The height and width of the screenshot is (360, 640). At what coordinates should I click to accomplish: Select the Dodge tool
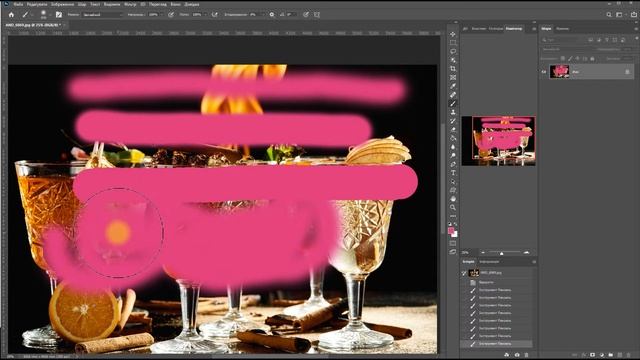[453, 156]
